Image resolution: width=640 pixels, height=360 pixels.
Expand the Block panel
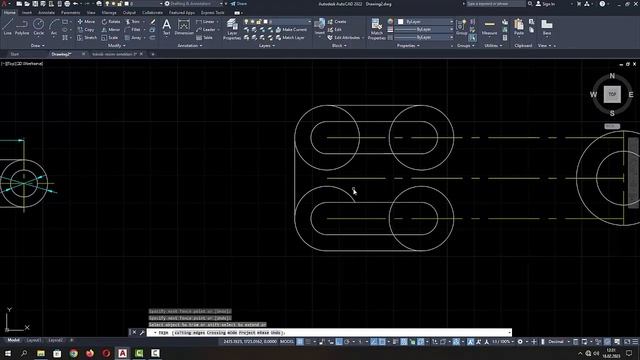click(339, 46)
